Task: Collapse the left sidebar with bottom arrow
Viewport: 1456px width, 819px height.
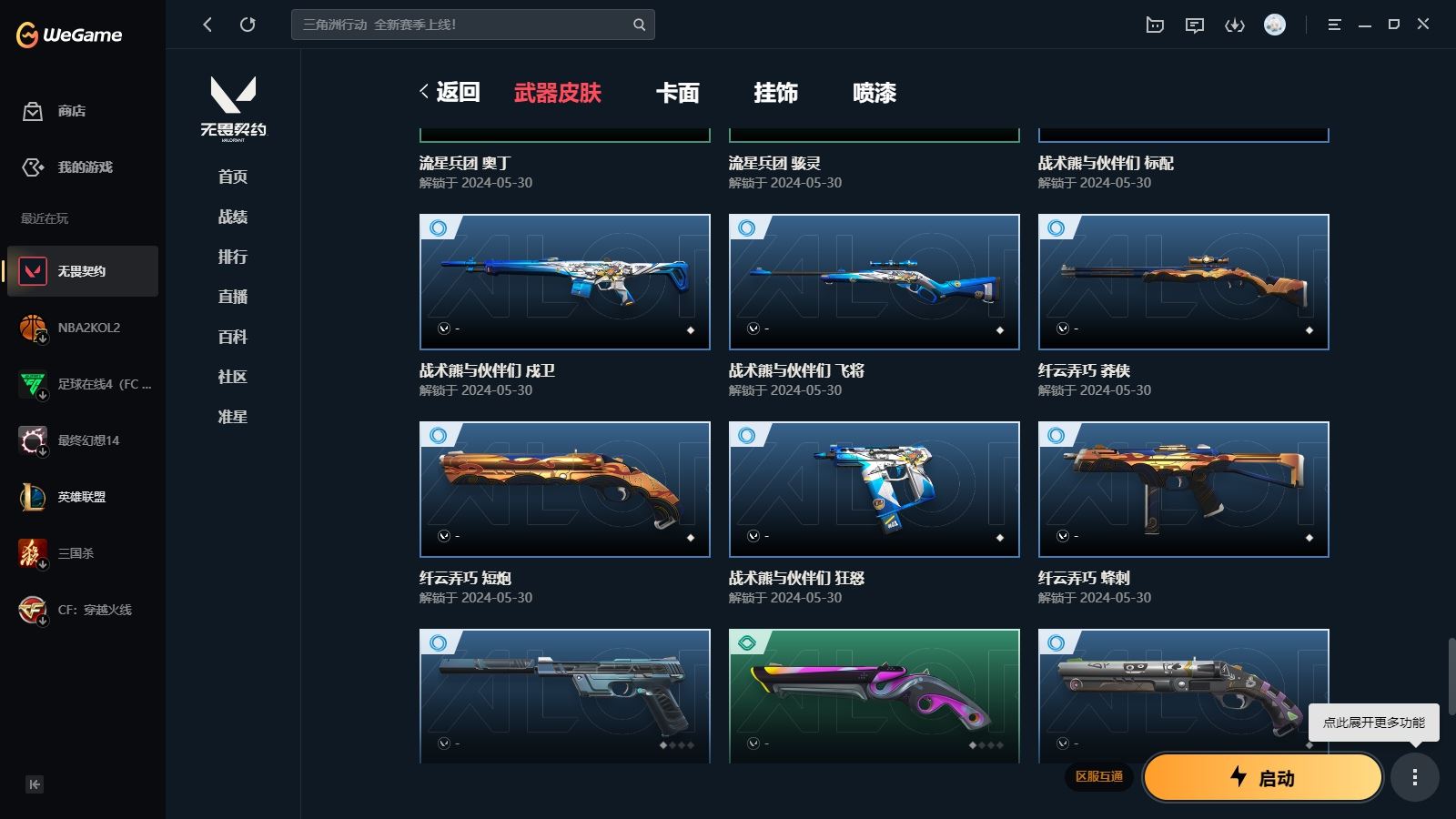Action: tap(35, 784)
